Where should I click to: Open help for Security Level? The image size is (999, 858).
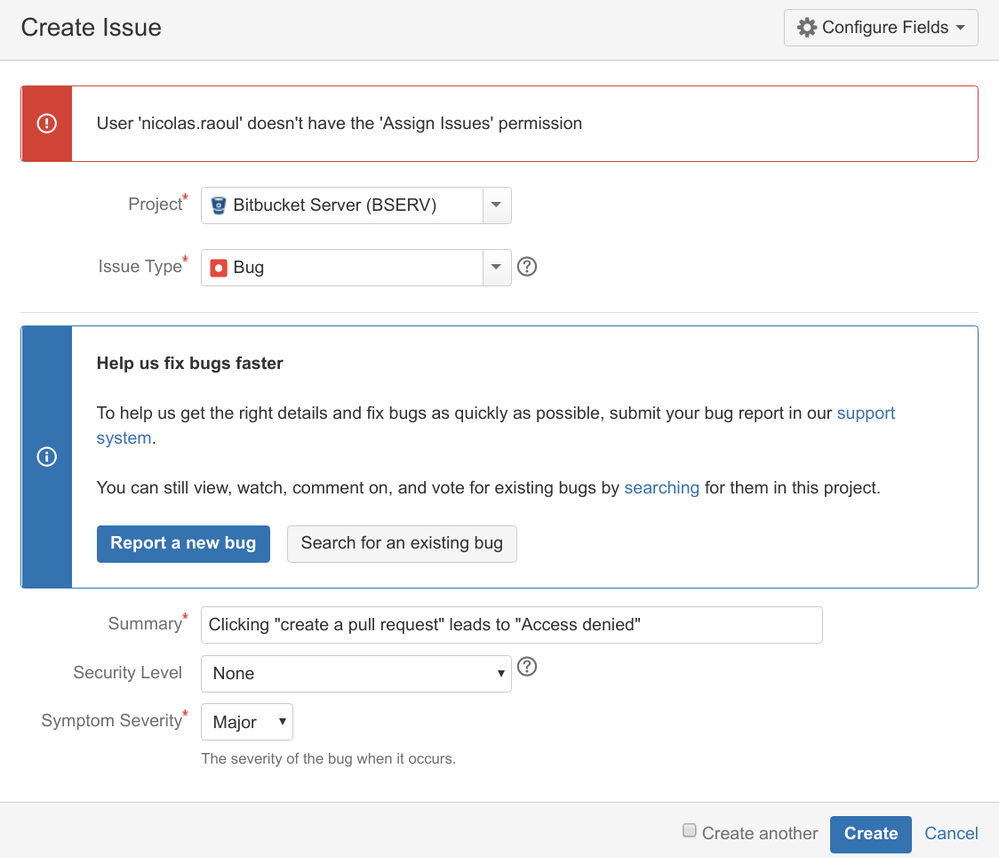[527, 667]
